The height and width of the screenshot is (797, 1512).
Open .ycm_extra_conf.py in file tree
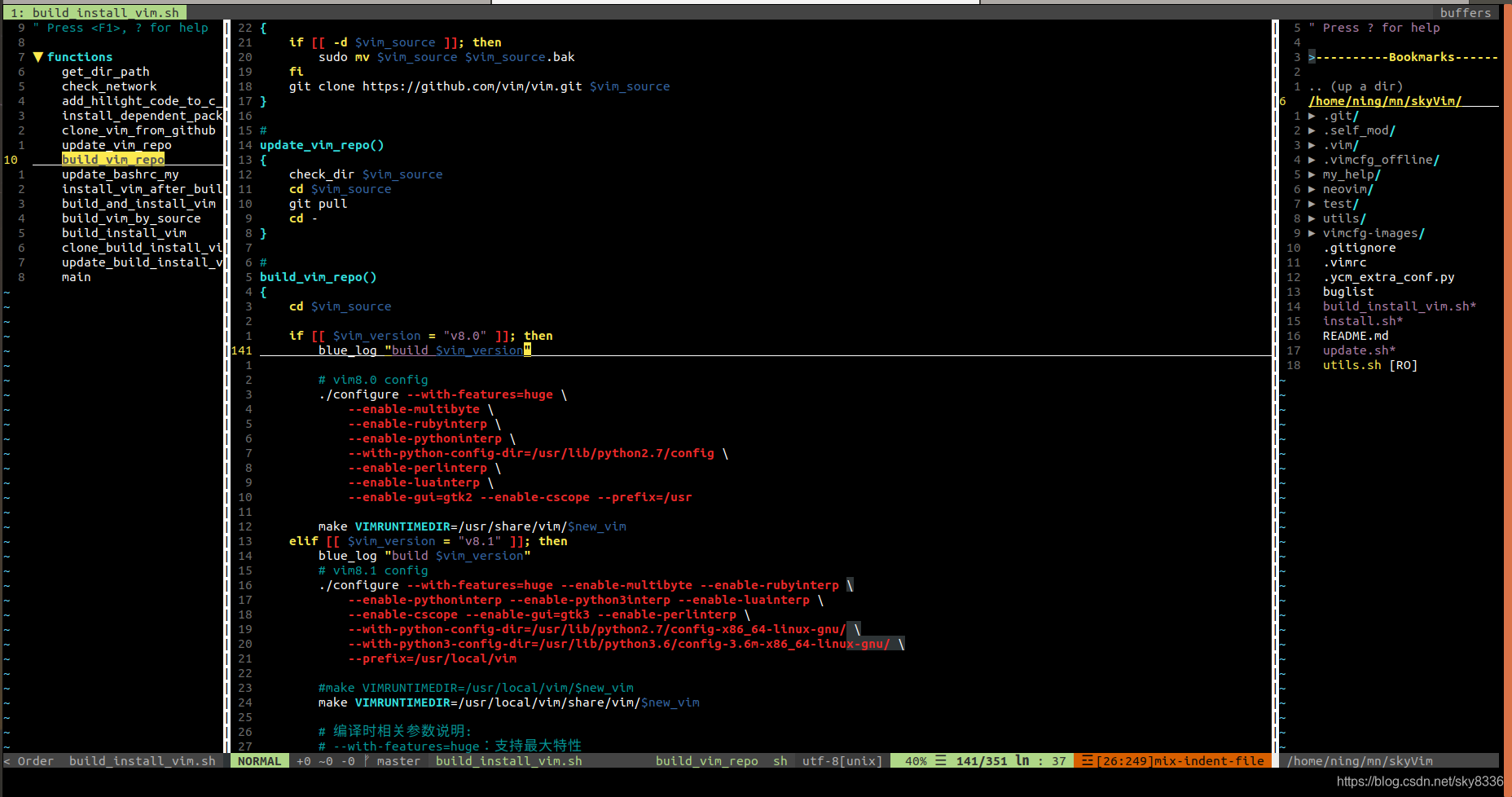[x=1388, y=277]
